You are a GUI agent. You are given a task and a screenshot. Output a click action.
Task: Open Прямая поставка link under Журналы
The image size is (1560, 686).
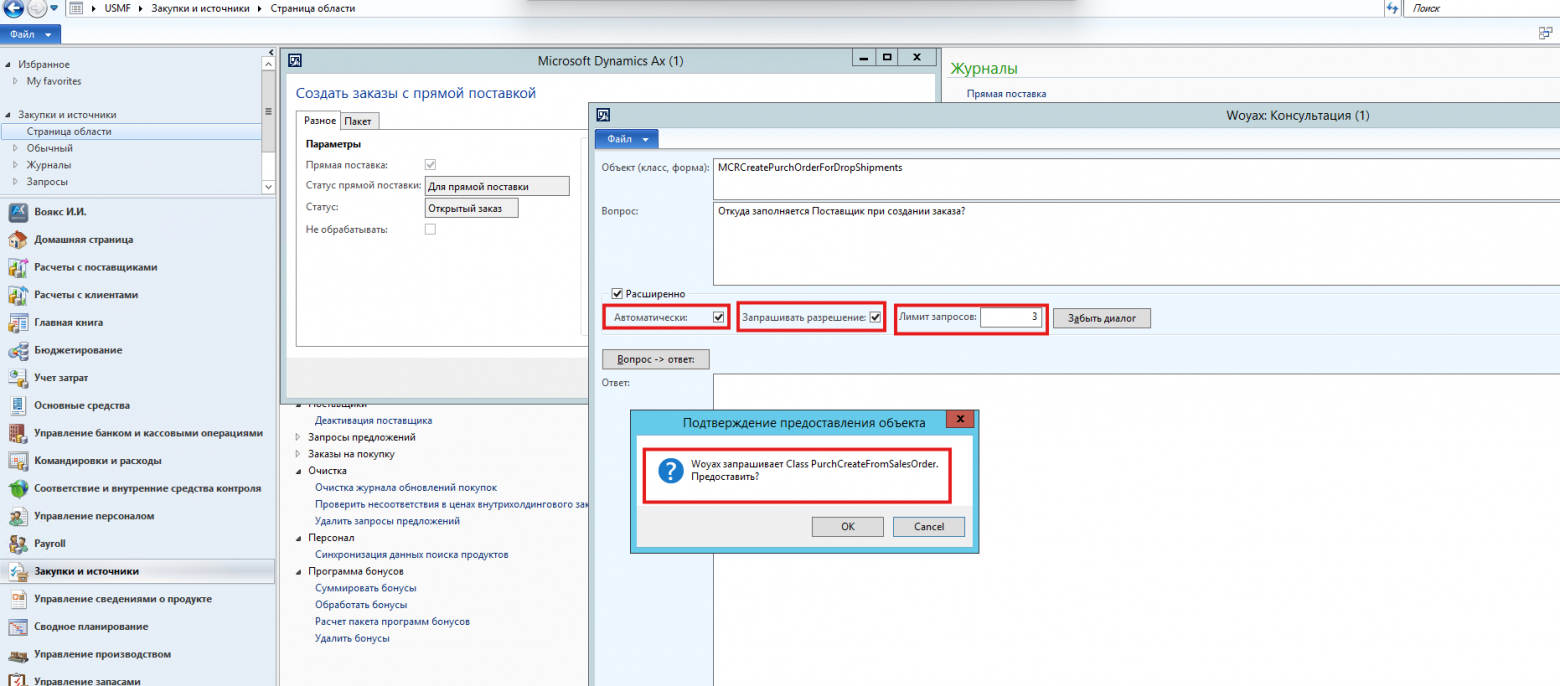[1006, 94]
